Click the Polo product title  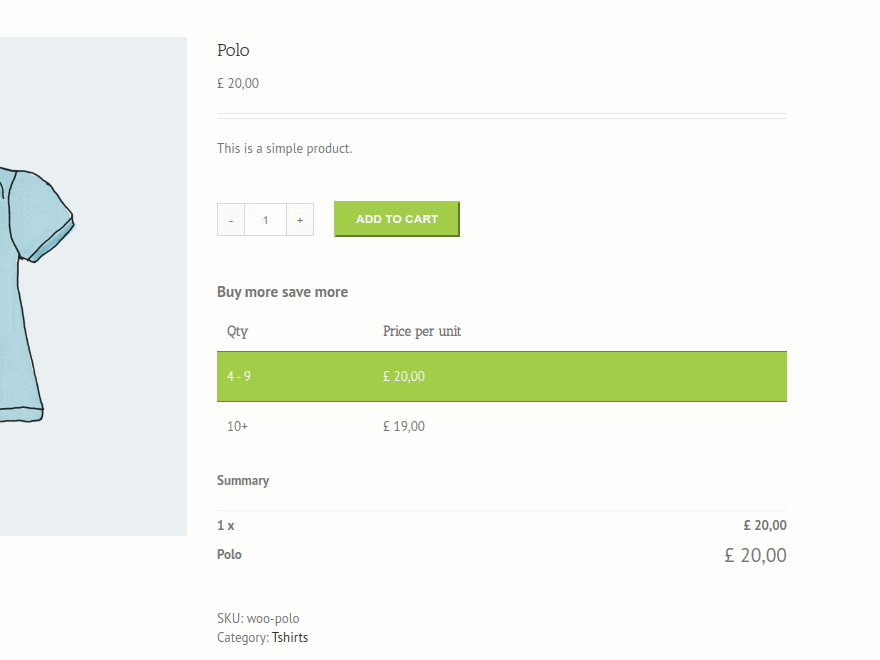pos(233,50)
